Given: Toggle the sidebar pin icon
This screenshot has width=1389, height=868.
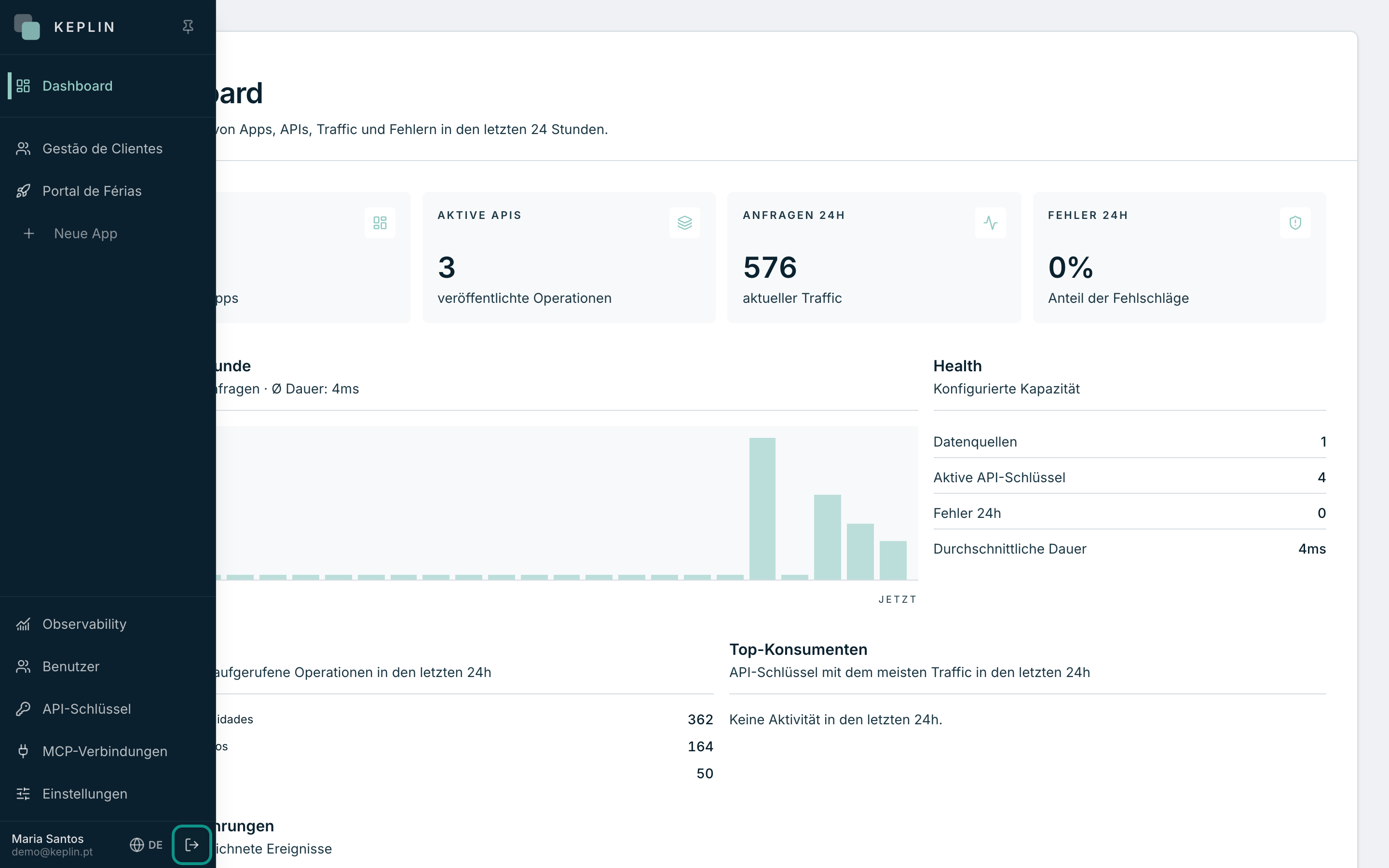Looking at the screenshot, I should coord(188,27).
